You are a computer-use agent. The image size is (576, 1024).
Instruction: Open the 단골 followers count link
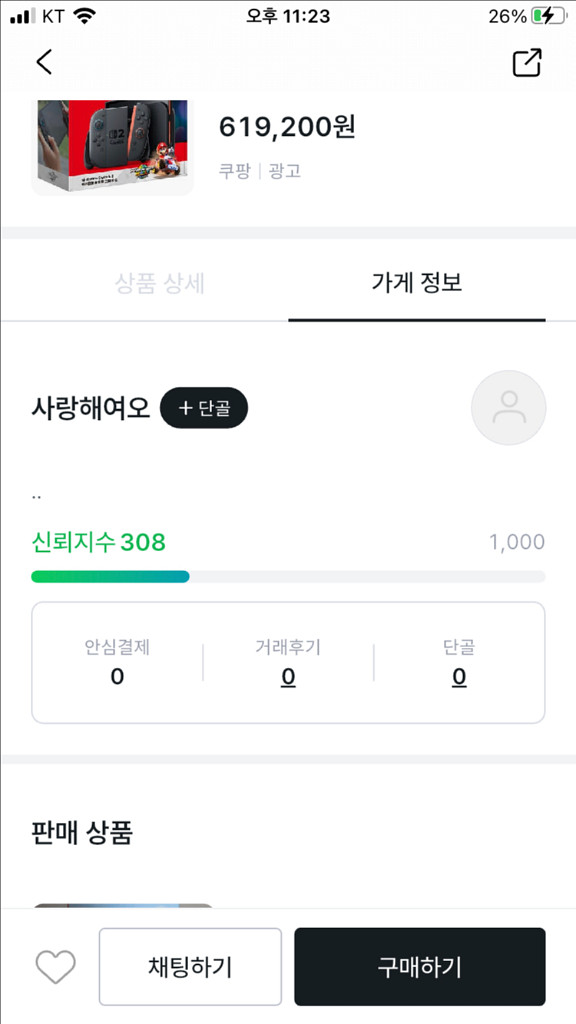458,676
